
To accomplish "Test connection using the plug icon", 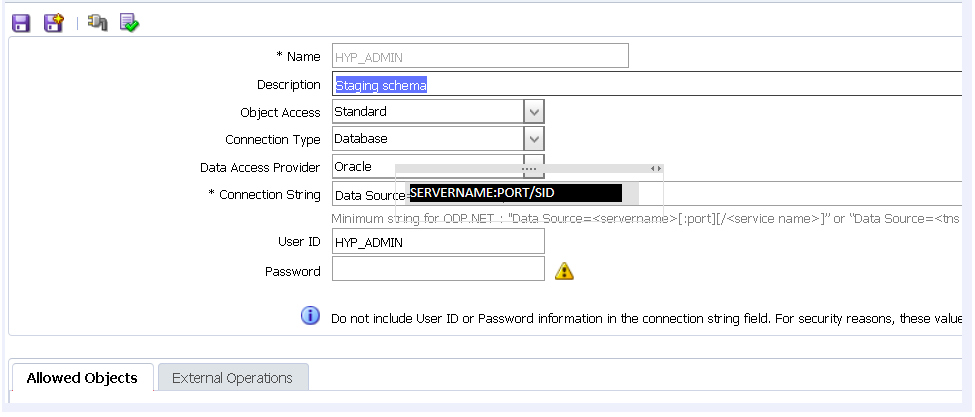I will click(x=97, y=21).
